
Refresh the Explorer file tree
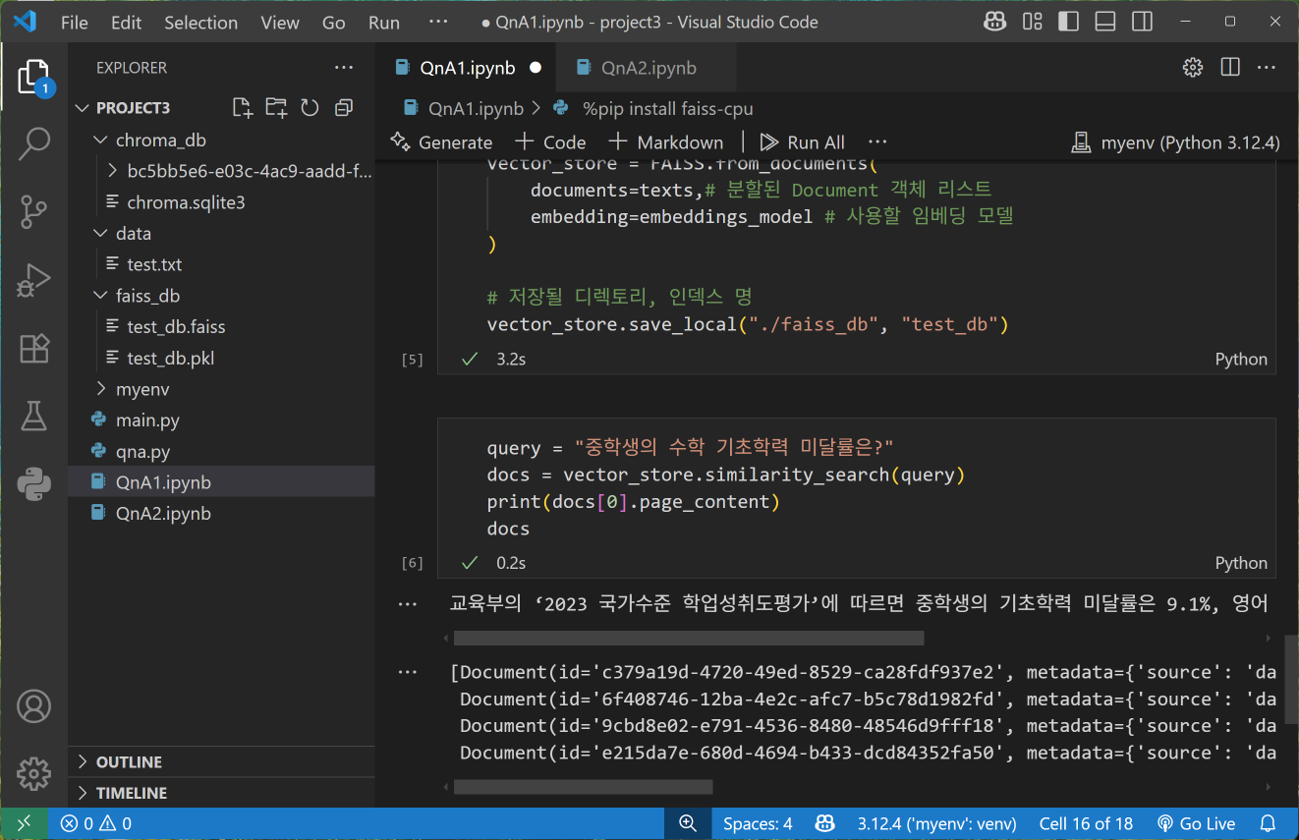click(310, 107)
